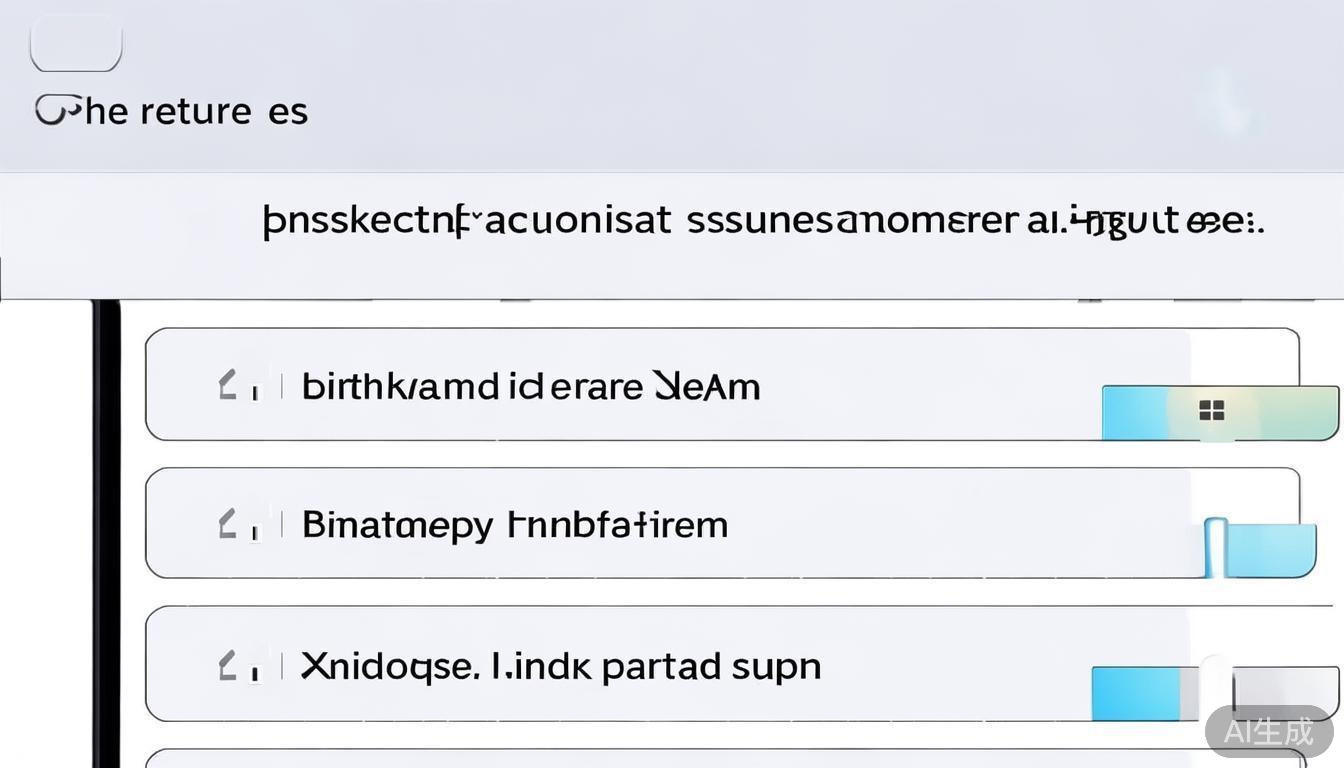Click the 'AI生成' badge
Screen dimensions: 1344x768
pyautogui.click(x=1269, y=731)
